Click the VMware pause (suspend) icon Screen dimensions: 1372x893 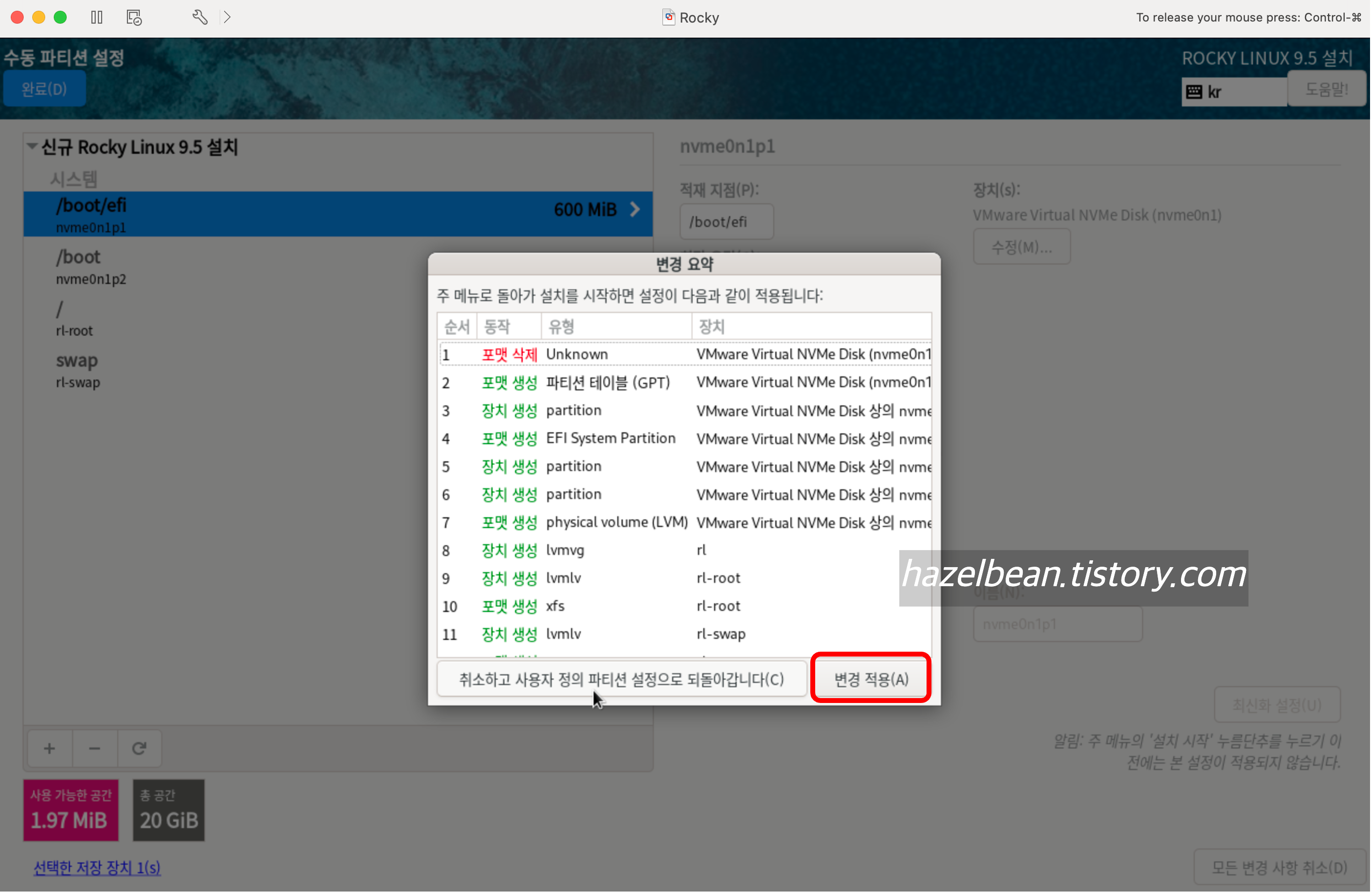(97, 17)
